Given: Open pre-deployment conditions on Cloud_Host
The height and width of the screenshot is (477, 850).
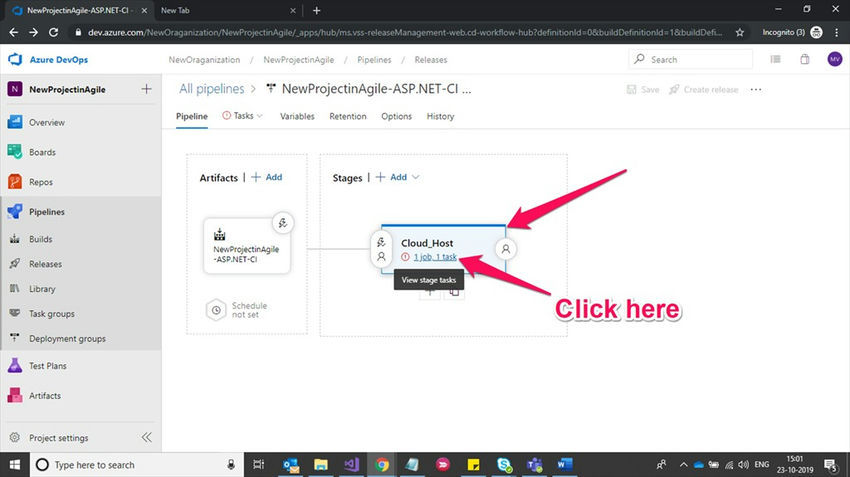Looking at the screenshot, I should tap(381, 249).
